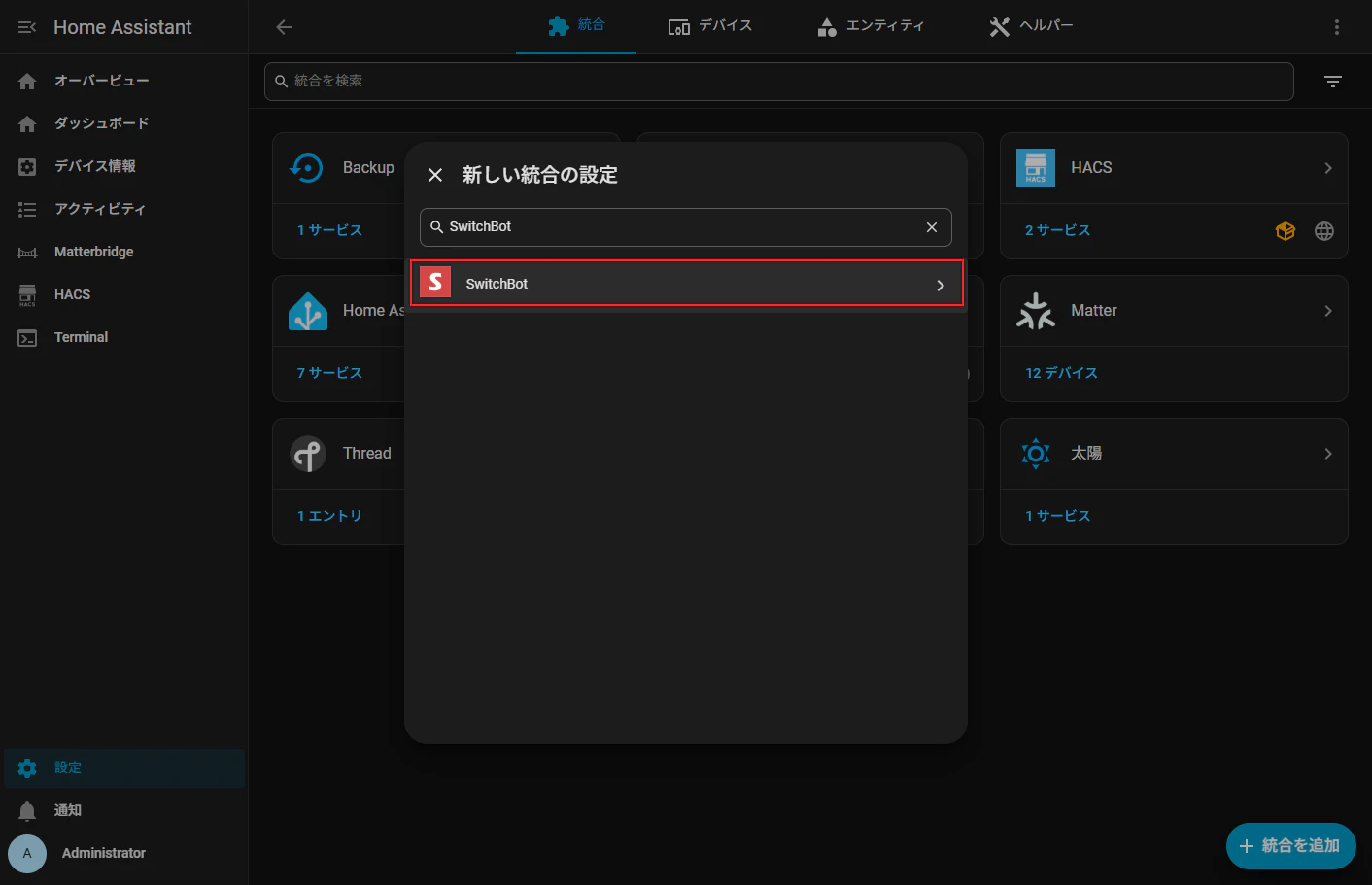
Task: Close the new integration setup dialog
Action: [x=435, y=175]
